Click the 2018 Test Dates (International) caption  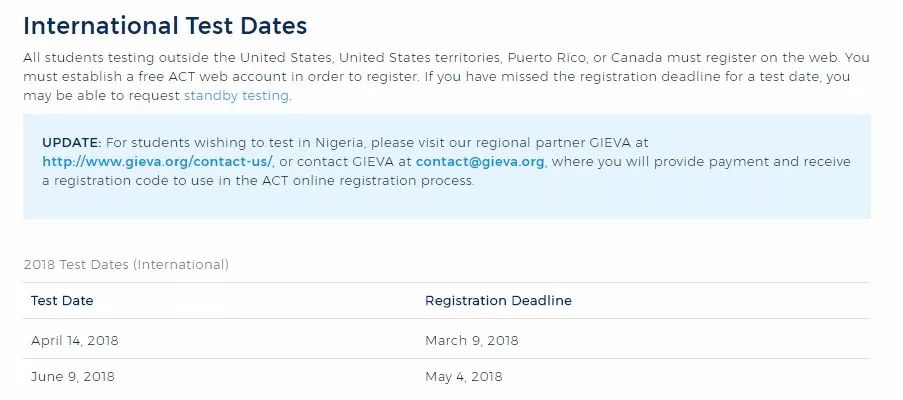click(126, 265)
